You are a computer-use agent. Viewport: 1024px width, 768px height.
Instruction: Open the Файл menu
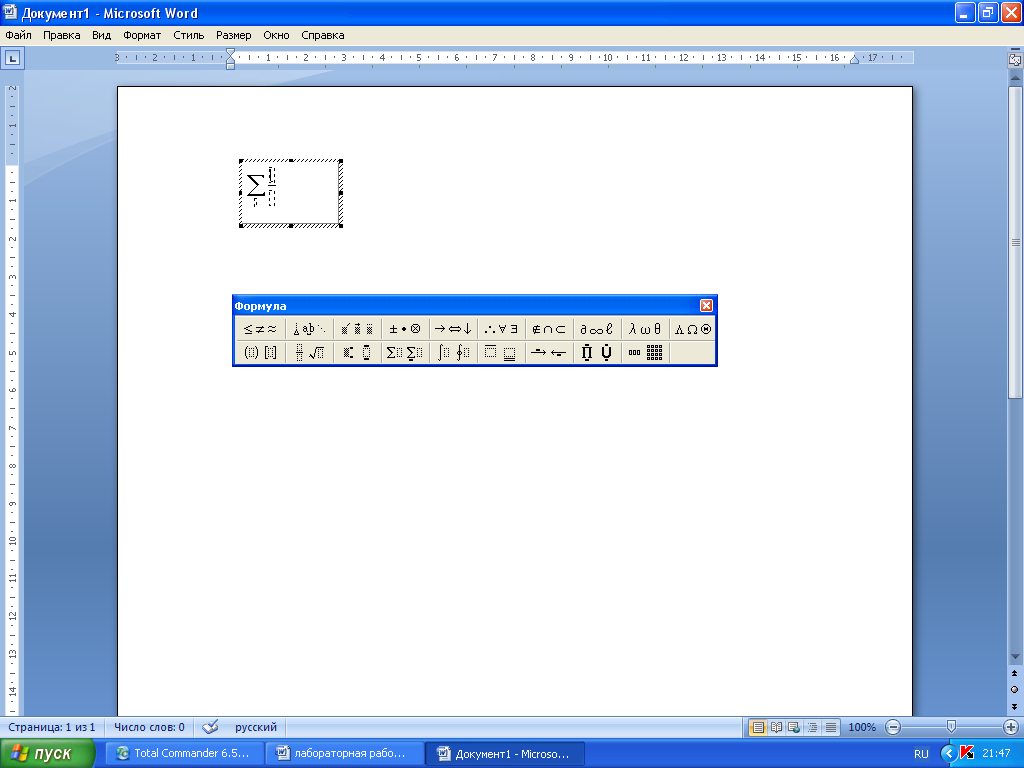18,35
